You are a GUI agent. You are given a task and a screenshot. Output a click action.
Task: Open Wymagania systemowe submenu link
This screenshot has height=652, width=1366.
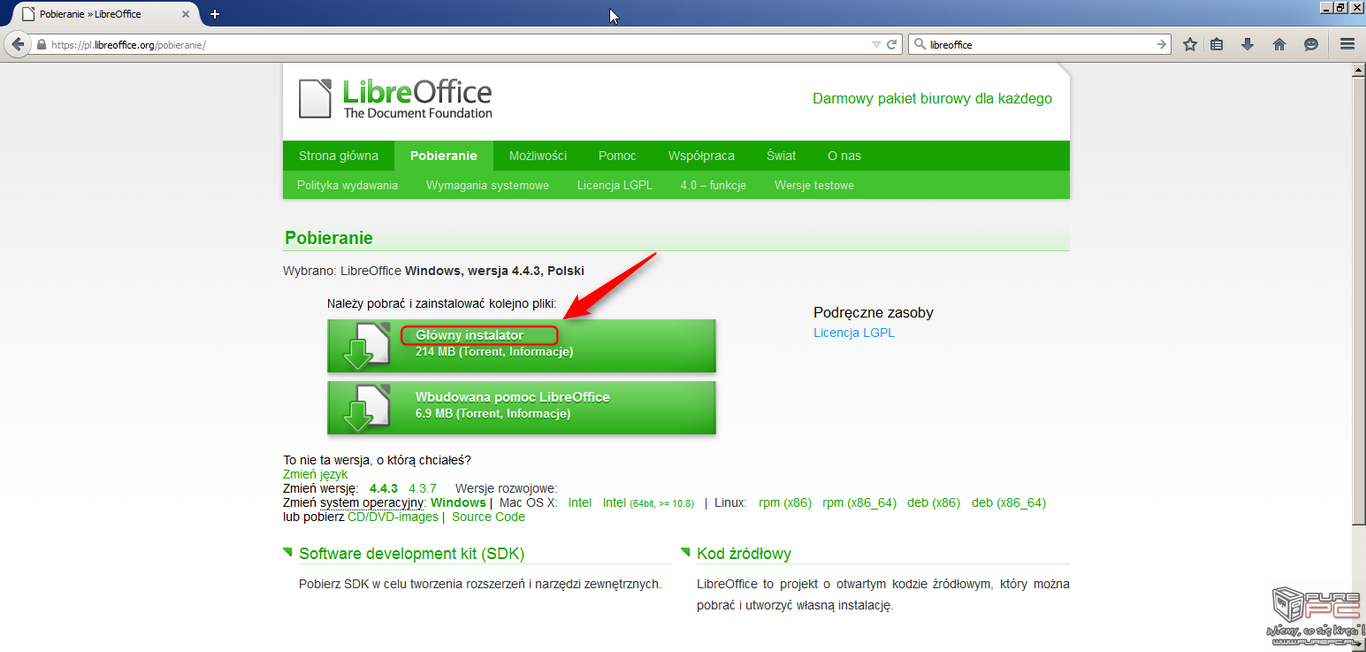tap(487, 185)
